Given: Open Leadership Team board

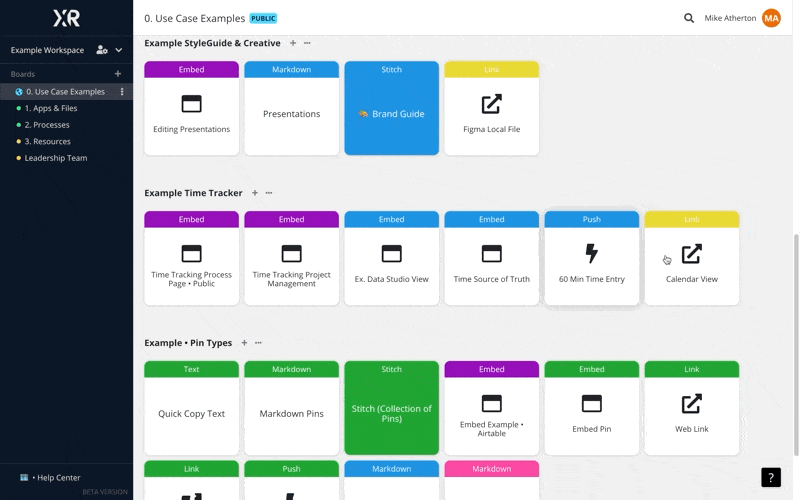Looking at the screenshot, I should click(x=56, y=158).
